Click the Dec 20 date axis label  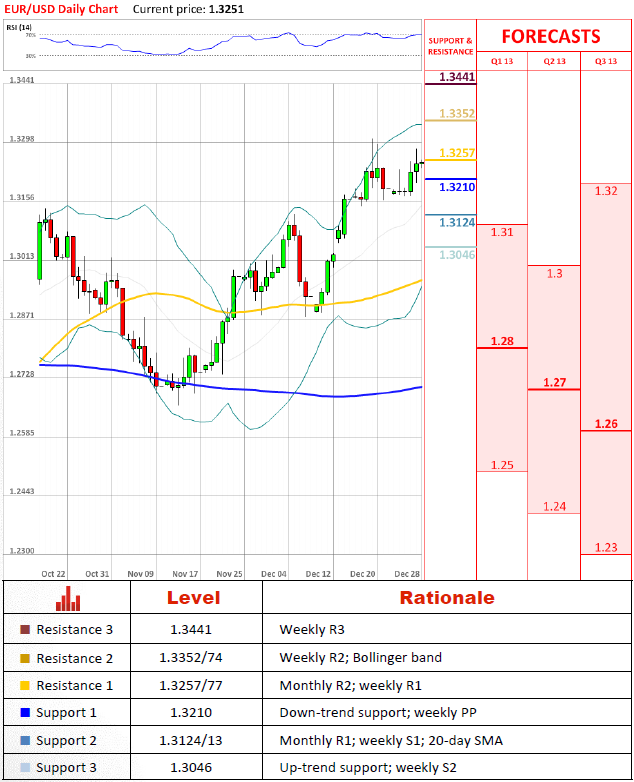[x=363, y=574]
